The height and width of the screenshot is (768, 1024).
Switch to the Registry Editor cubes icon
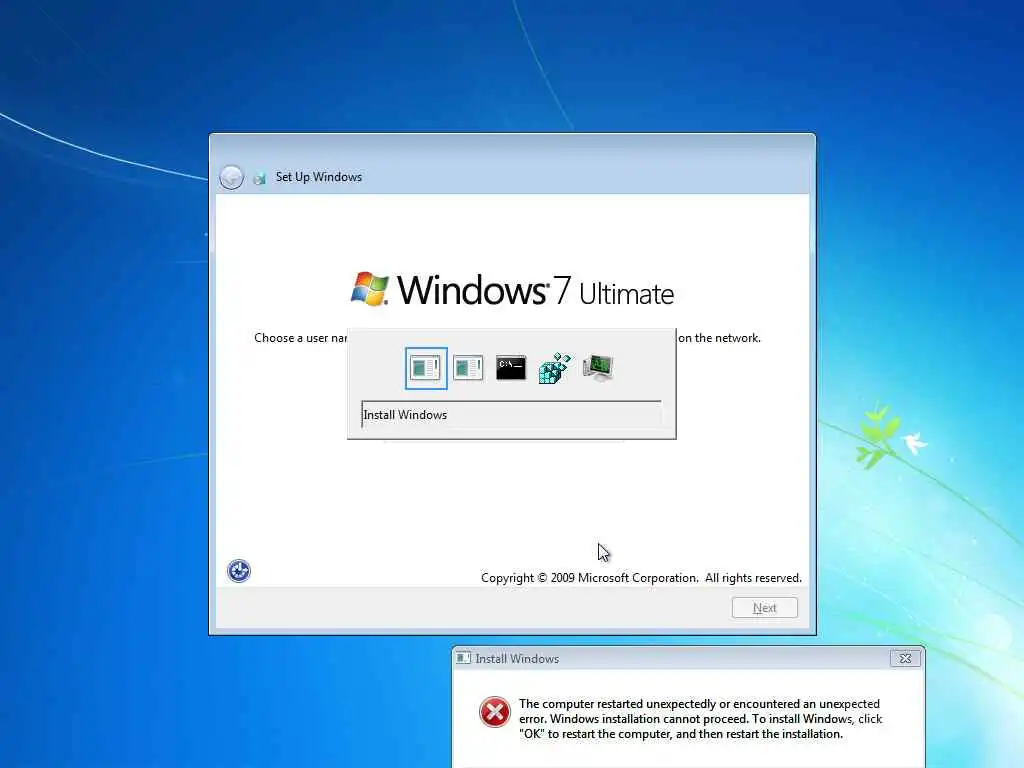[x=554, y=368]
